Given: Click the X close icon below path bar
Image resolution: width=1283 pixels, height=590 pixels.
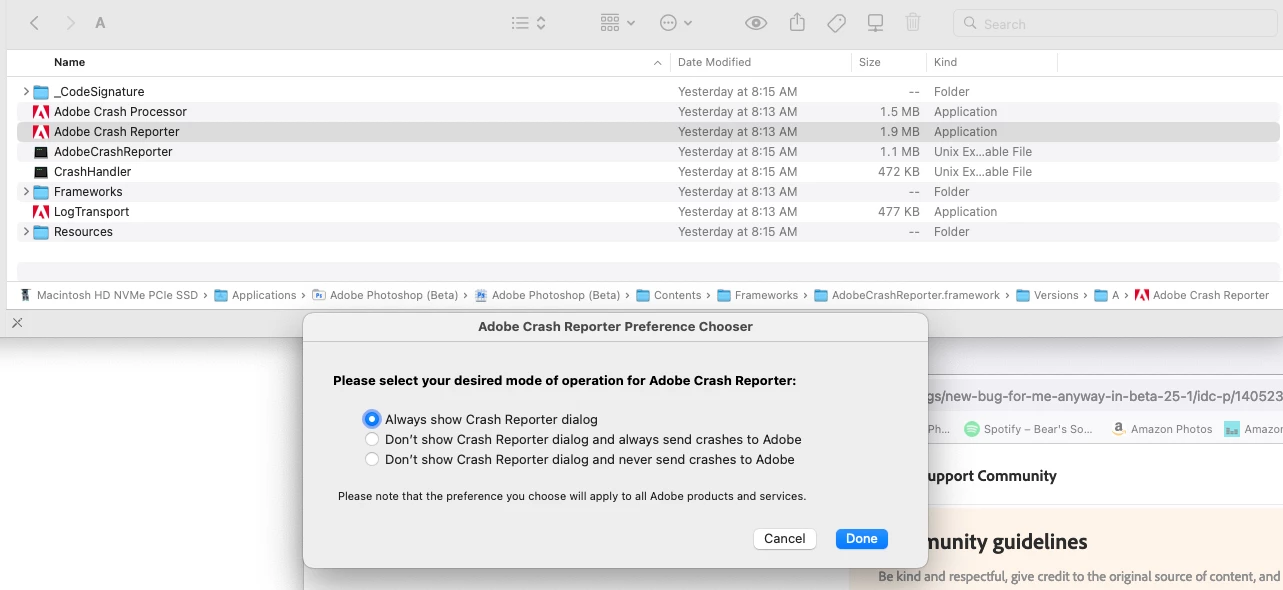Looking at the screenshot, I should tap(17, 323).
